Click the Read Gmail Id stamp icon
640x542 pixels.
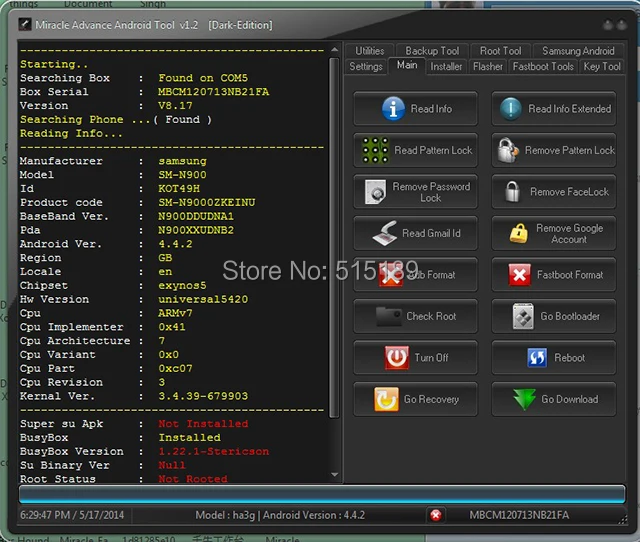click(384, 233)
